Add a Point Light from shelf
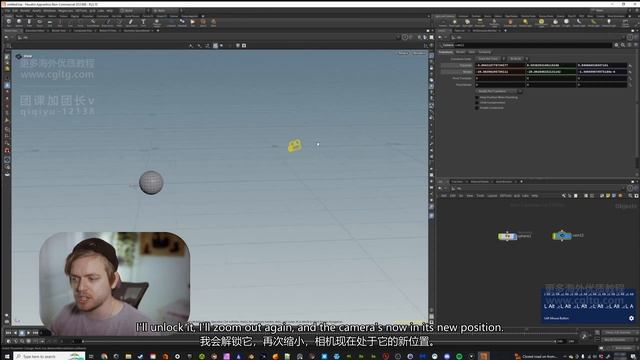This screenshot has height=360, width=640. coord(454,23)
